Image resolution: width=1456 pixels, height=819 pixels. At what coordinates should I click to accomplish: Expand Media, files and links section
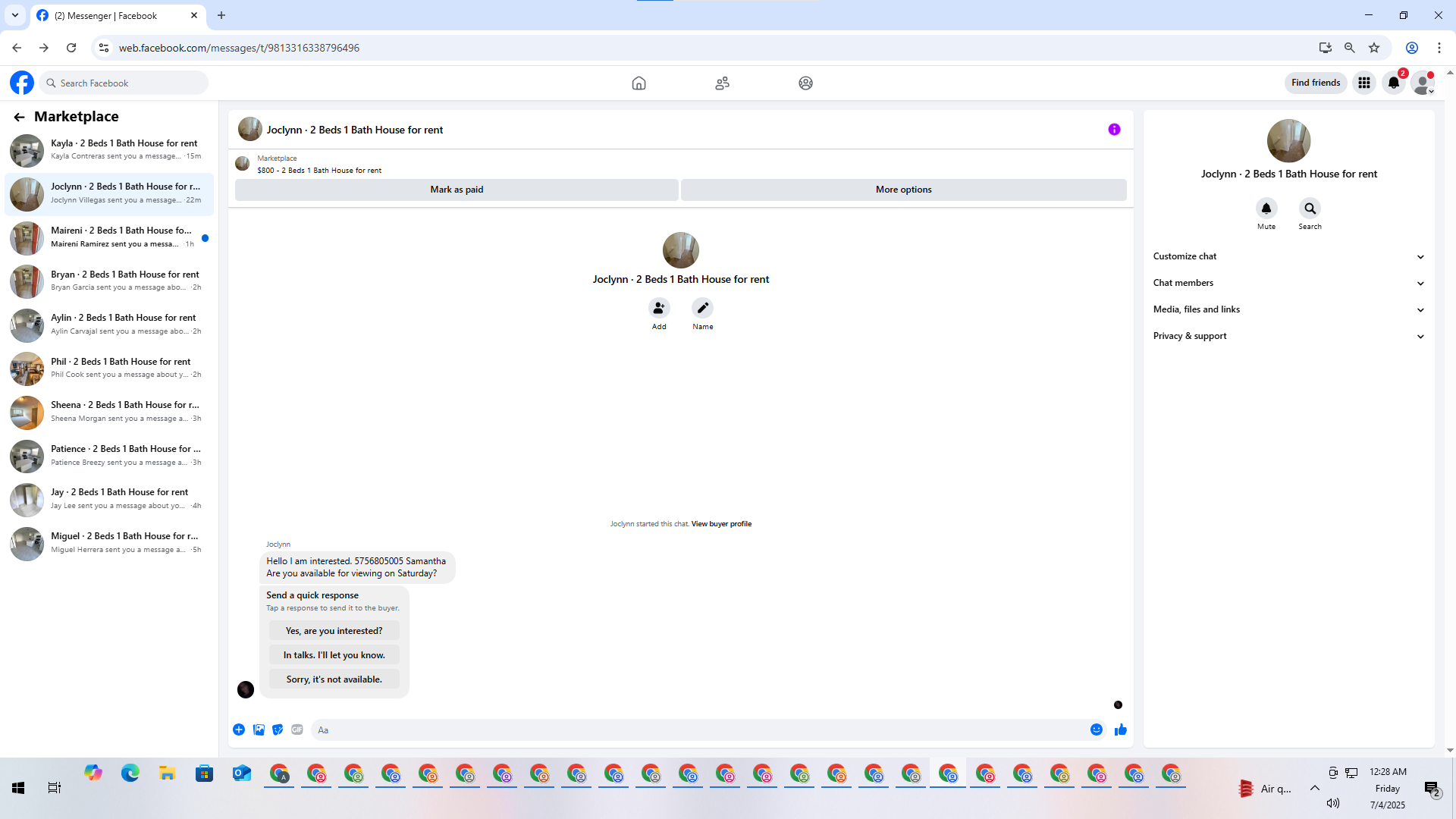1288,309
